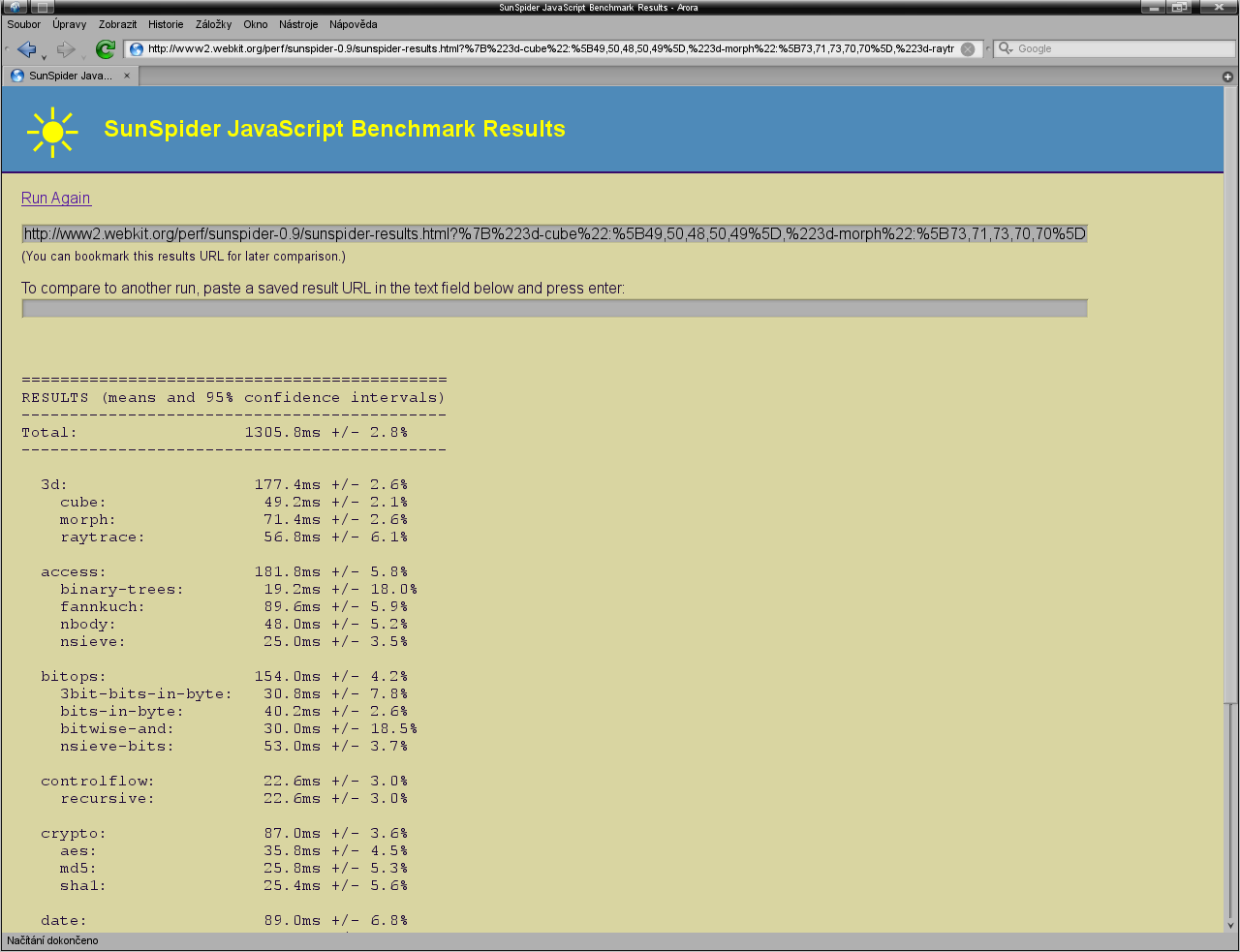Select the SunSpider Java... tab
This screenshot has height=952, width=1240.
[x=71, y=76]
